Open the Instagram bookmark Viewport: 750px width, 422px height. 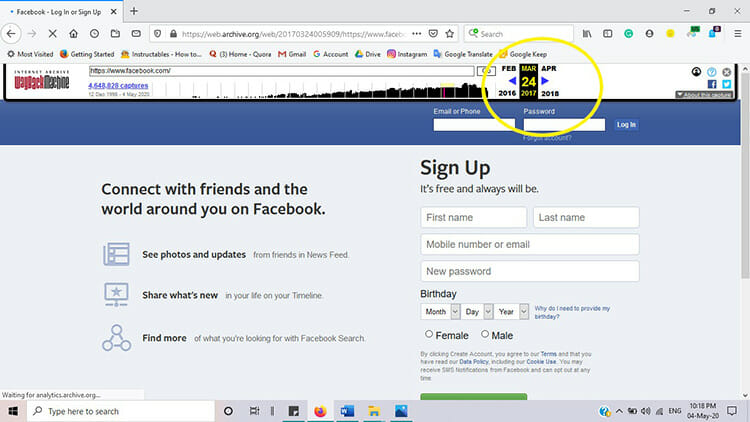(x=407, y=54)
